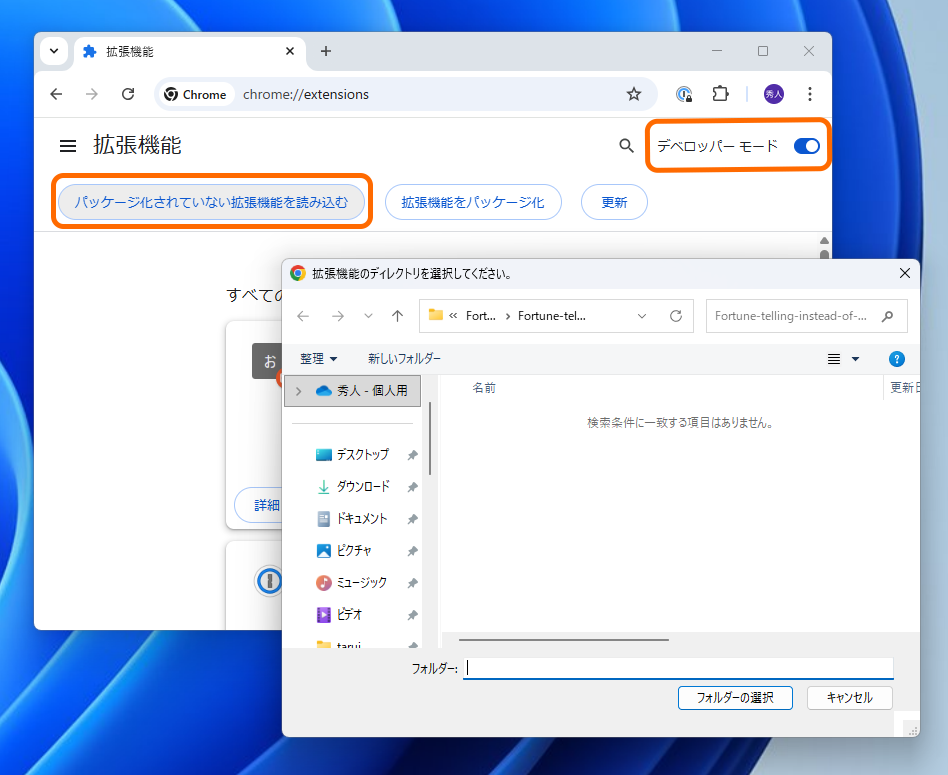The image size is (948, 775).
Task: Disable デベロッパーモード
Action: click(806, 145)
